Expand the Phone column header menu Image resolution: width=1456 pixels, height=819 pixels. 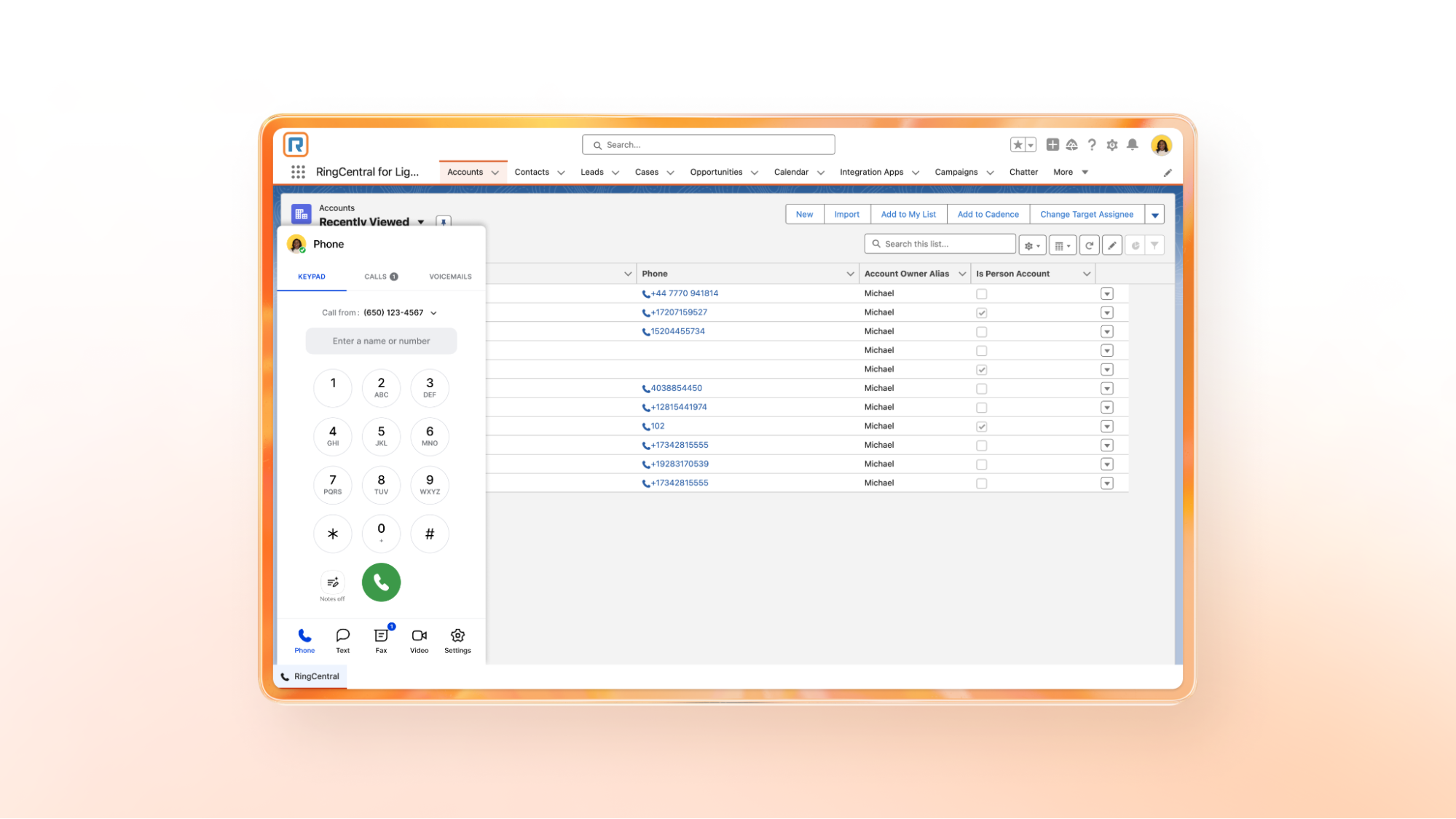(x=849, y=274)
